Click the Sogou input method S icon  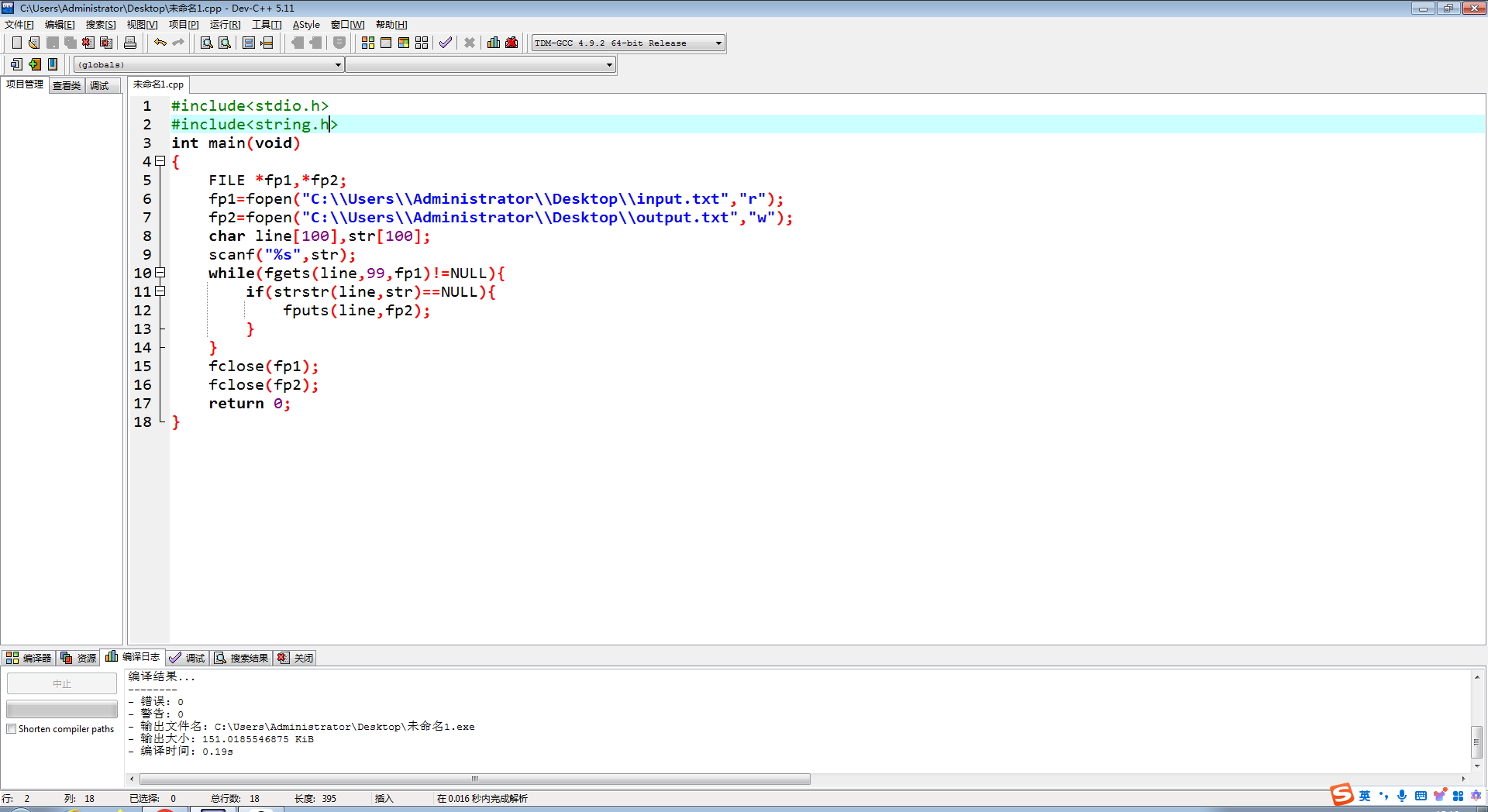tap(1342, 795)
